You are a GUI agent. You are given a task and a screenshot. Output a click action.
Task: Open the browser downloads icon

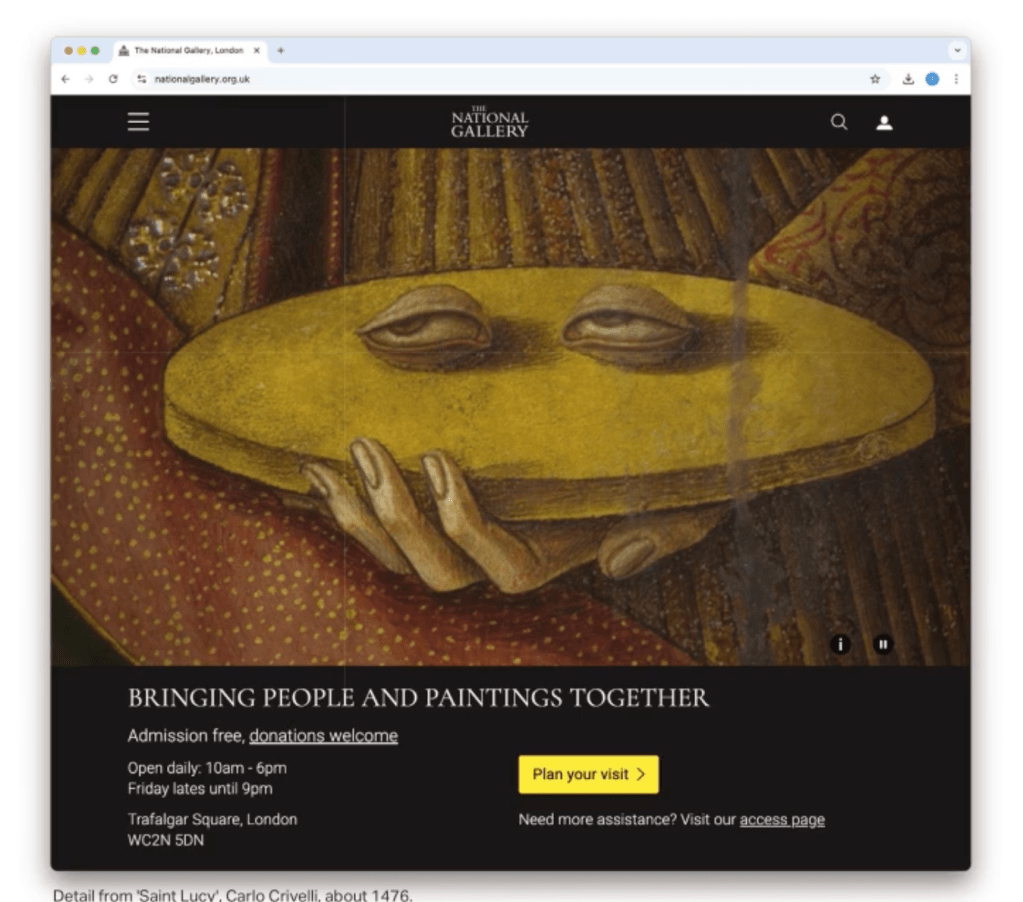908,79
